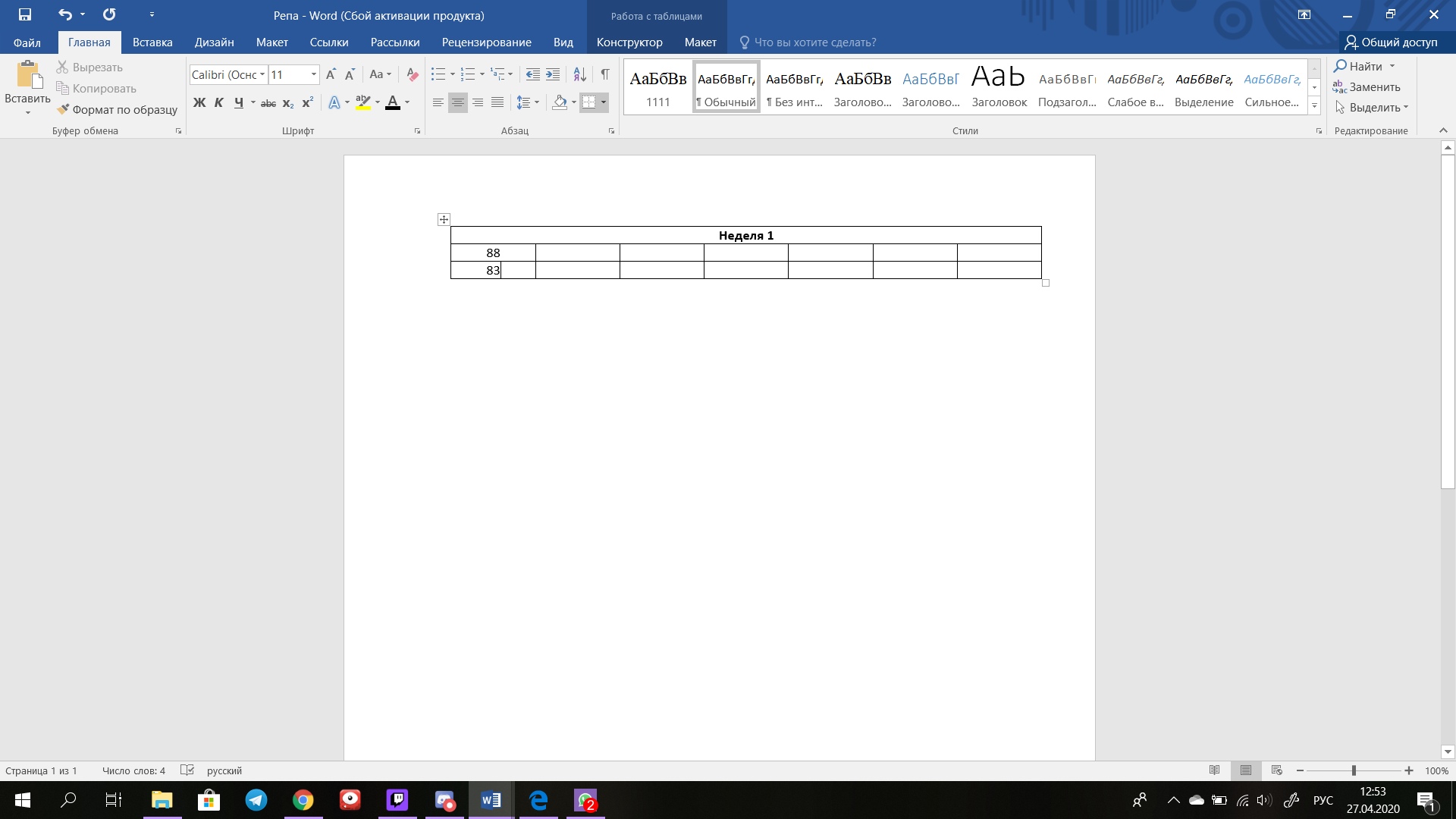1456x819 pixels.
Task: Switch to the Read Mode view icon
Action: click(1214, 770)
